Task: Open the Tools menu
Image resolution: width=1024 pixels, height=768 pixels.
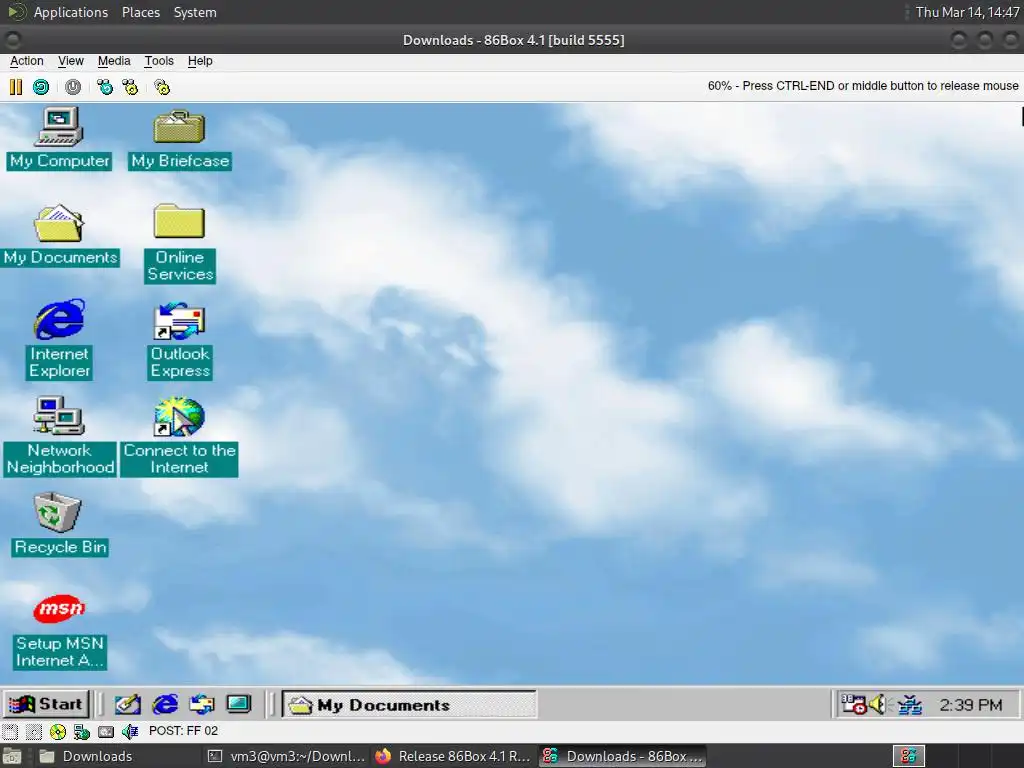Action: point(159,61)
